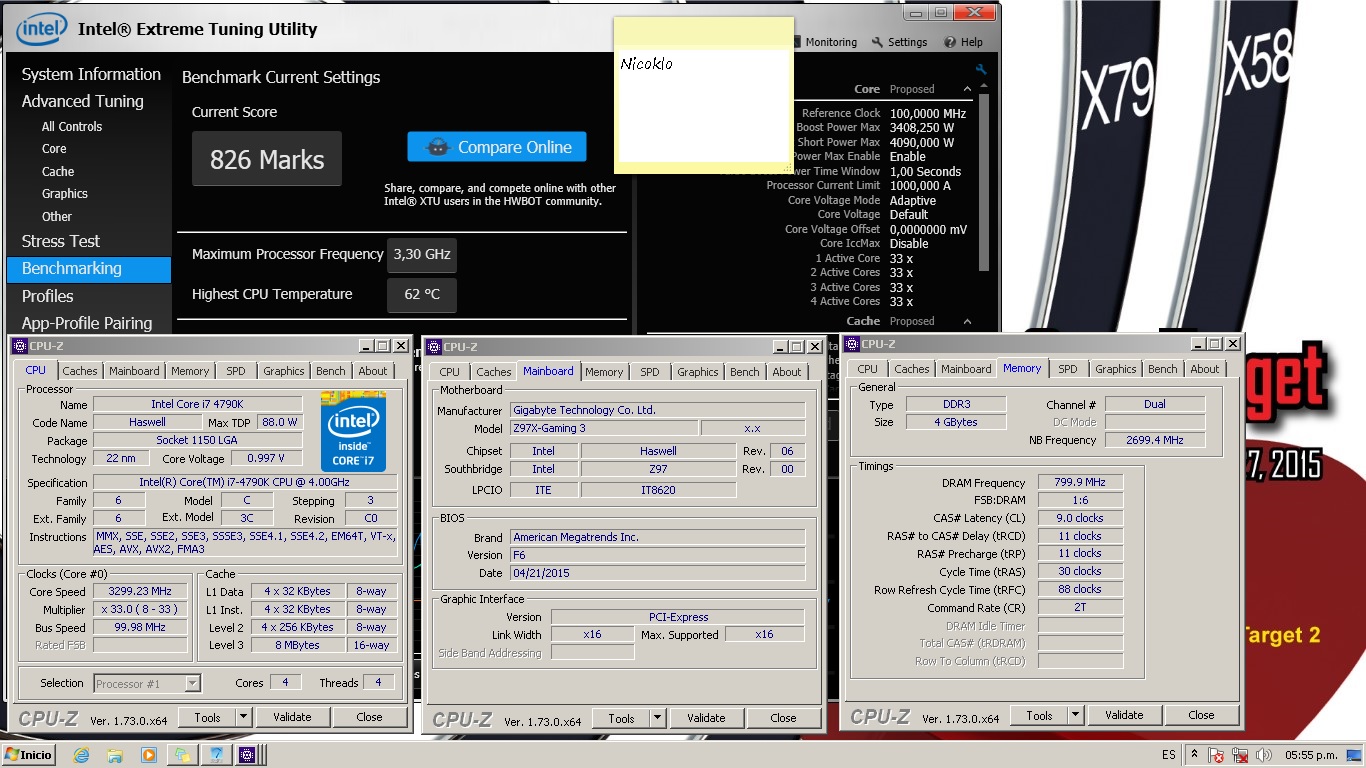Show hidden tray icons arrow
1366x768 pixels.
coord(1194,755)
